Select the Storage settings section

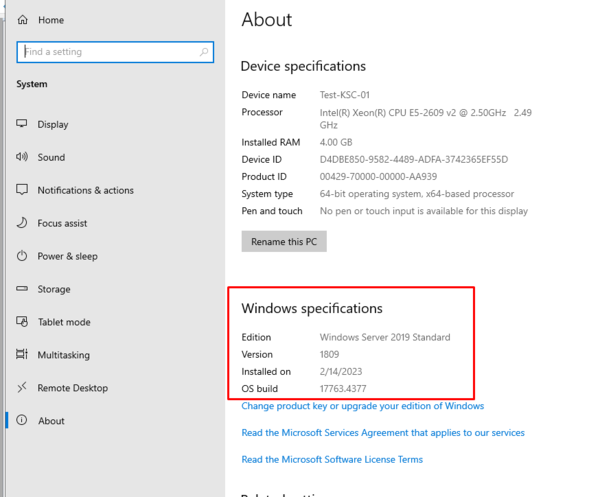tap(54, 290)
